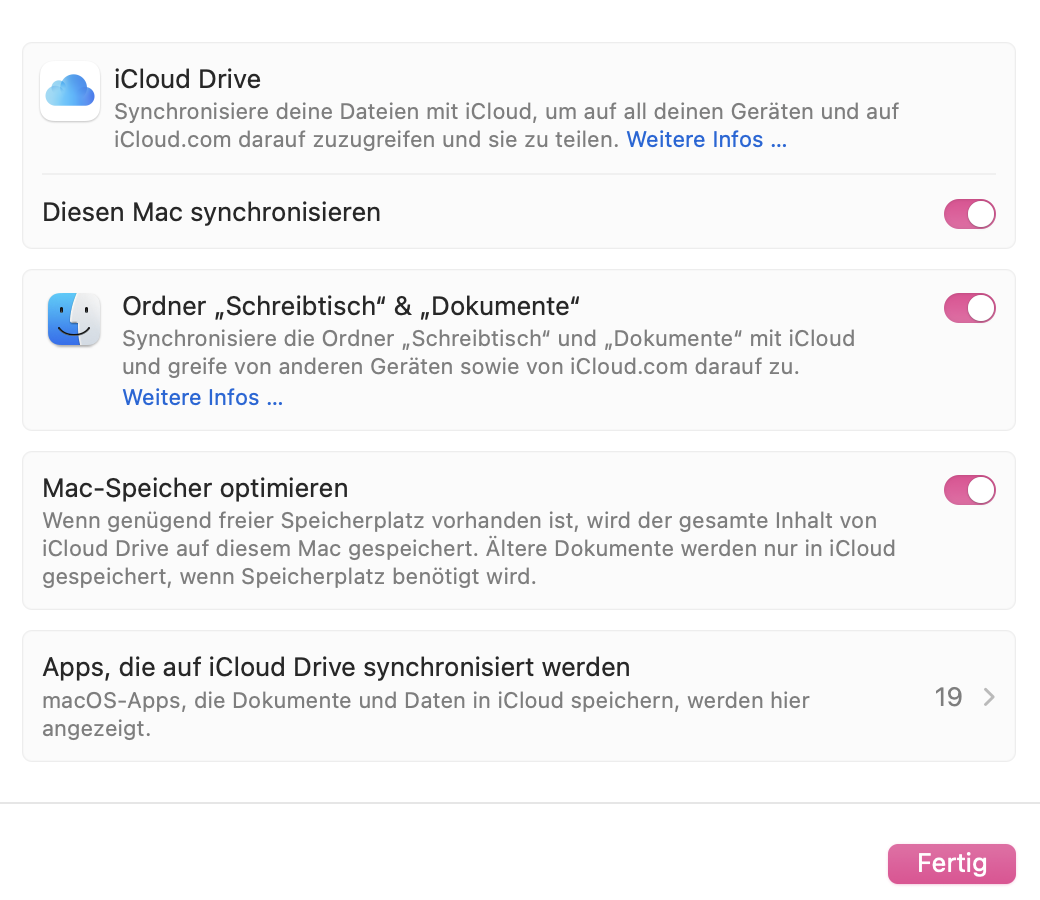1040x900 pixels.
Task: Open Weitere Infos link under Schreibtisch & Dokumente
Action: tap(203, 397)
